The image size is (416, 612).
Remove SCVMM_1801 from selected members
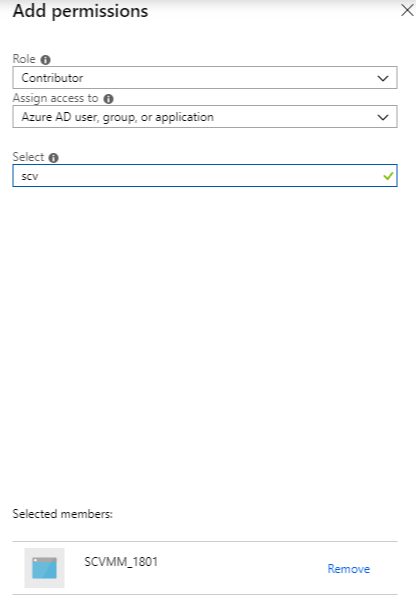click(348, 569)
